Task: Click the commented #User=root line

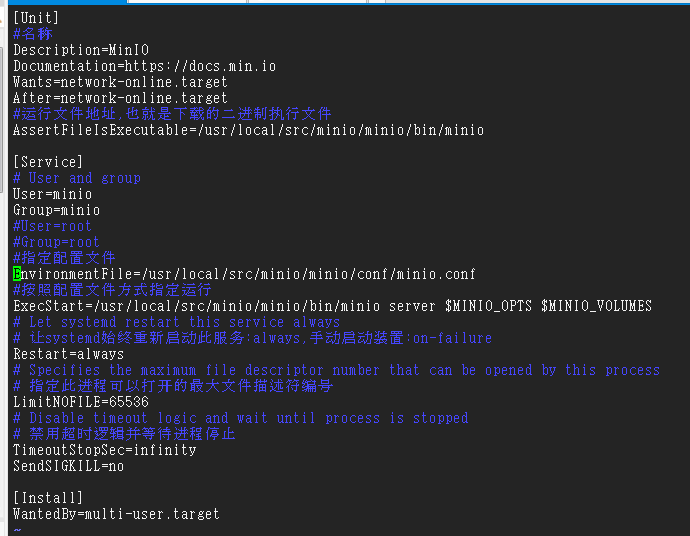Action: click(x=52, y=226)
